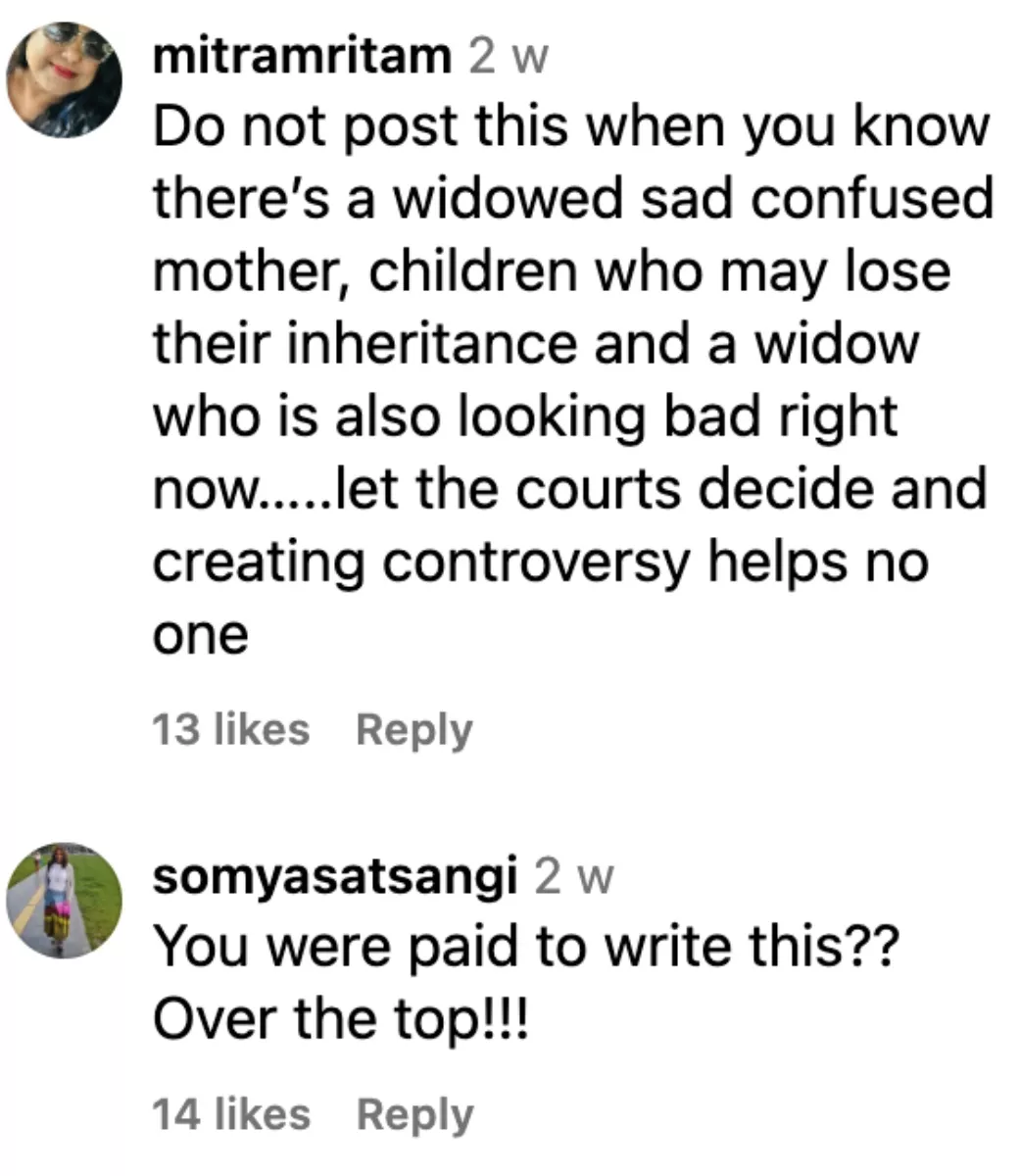Click the "Over the top!!!" text line

coord(340,1021)
